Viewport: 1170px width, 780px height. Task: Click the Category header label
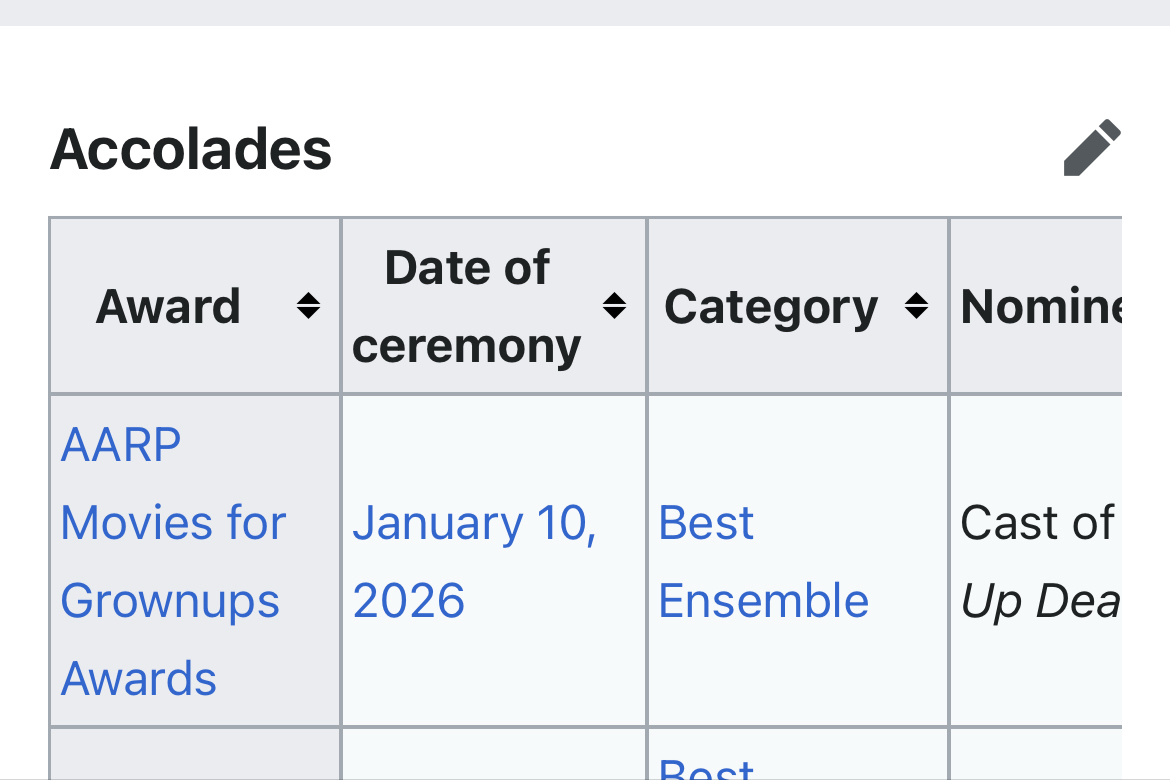tap(771, 306)
